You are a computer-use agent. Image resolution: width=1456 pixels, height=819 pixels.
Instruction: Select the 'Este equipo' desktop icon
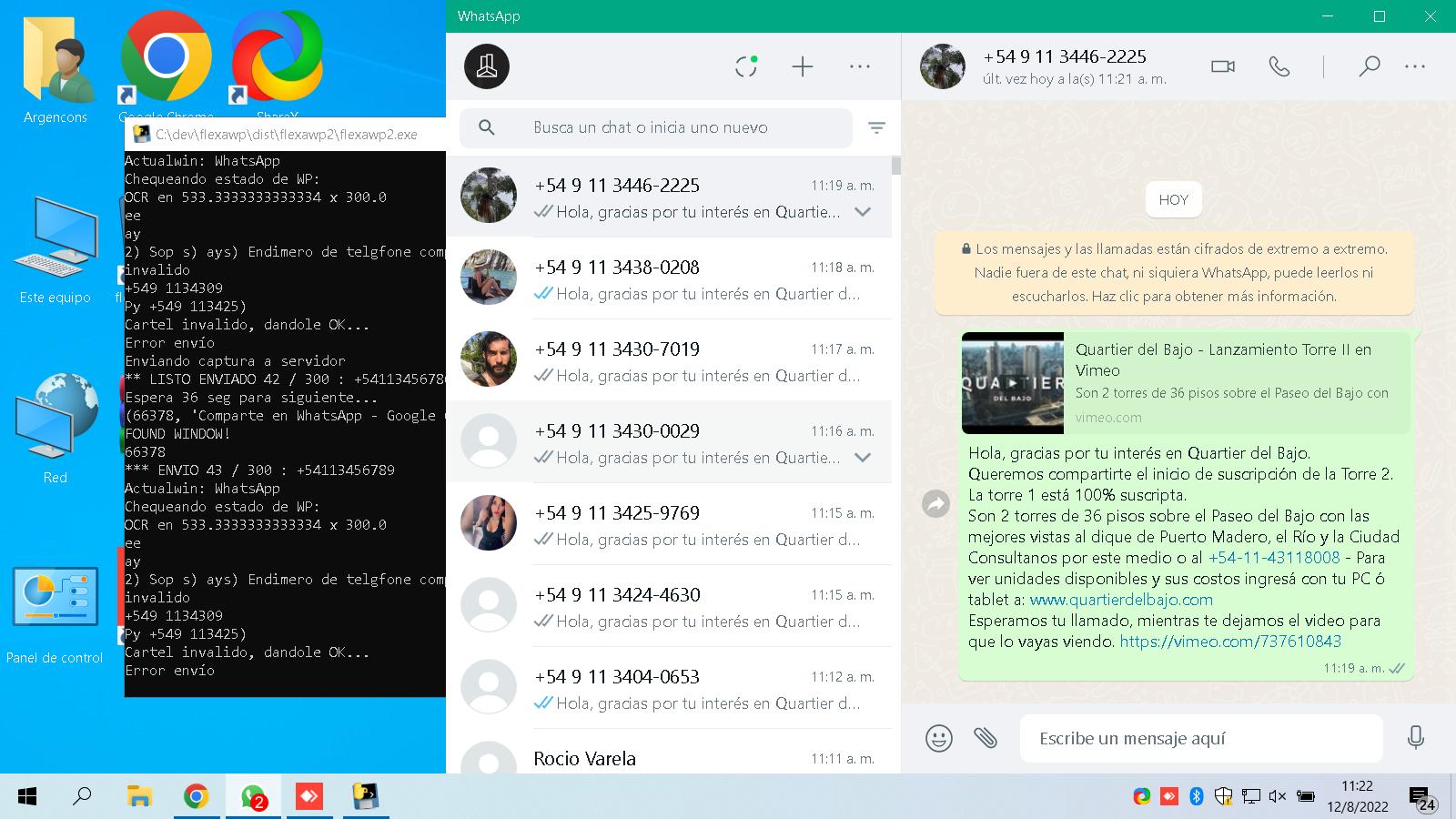coord(56,249)
